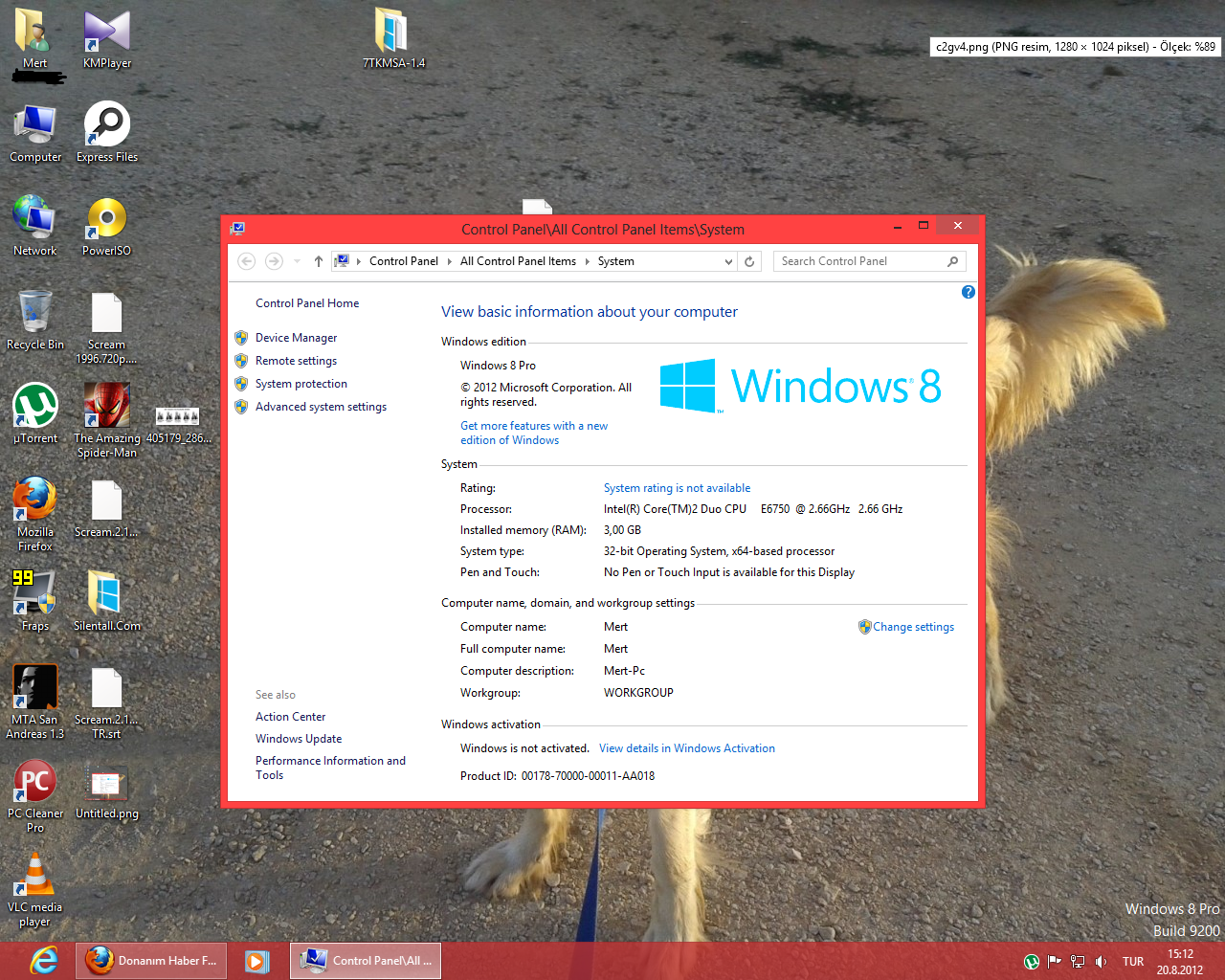This screenshot has width=1225, height=980.
Task: Open recent locations dropdown arrow
Action: tap(297, 261)
